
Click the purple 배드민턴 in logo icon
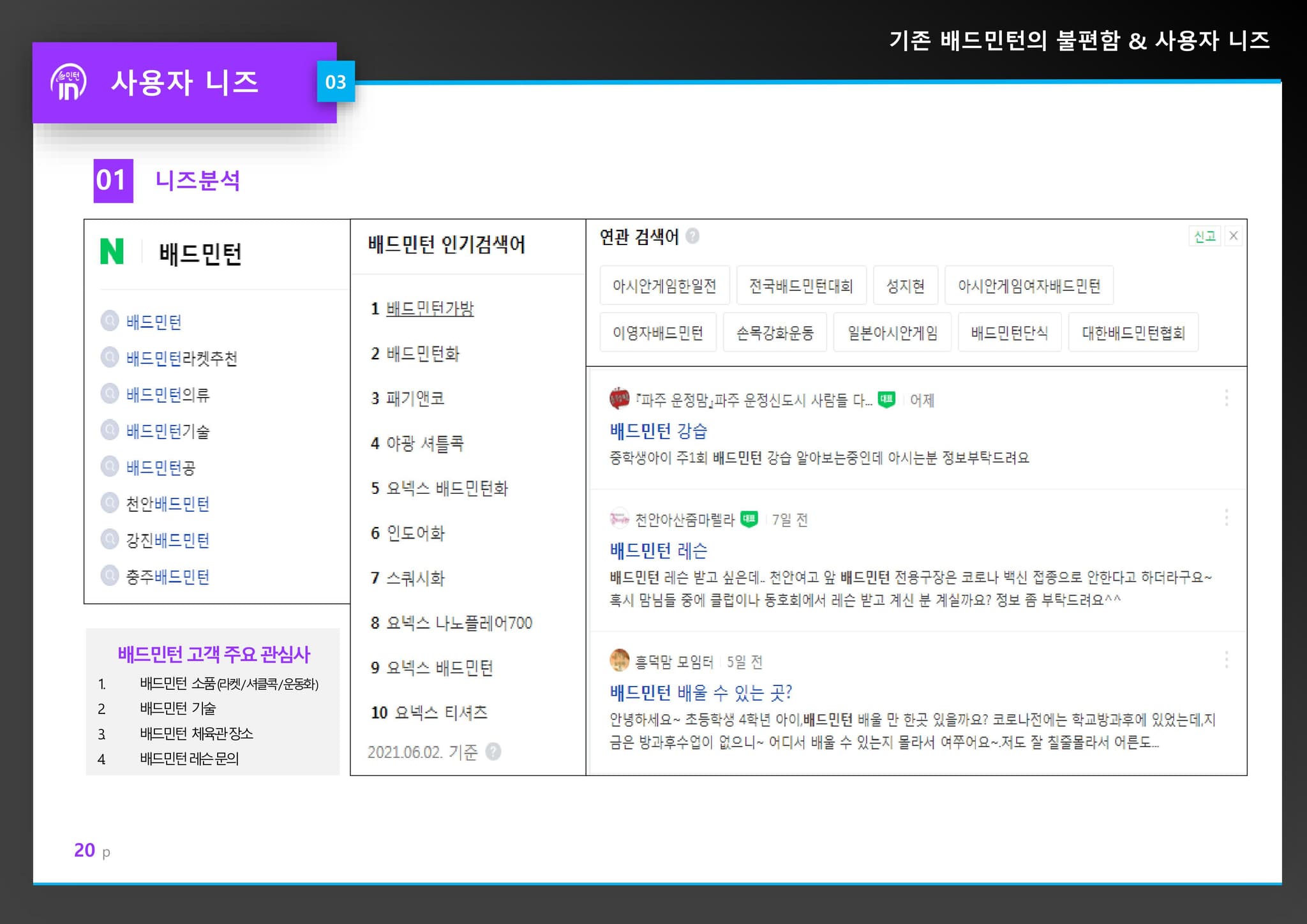click(x=68, y=82)
